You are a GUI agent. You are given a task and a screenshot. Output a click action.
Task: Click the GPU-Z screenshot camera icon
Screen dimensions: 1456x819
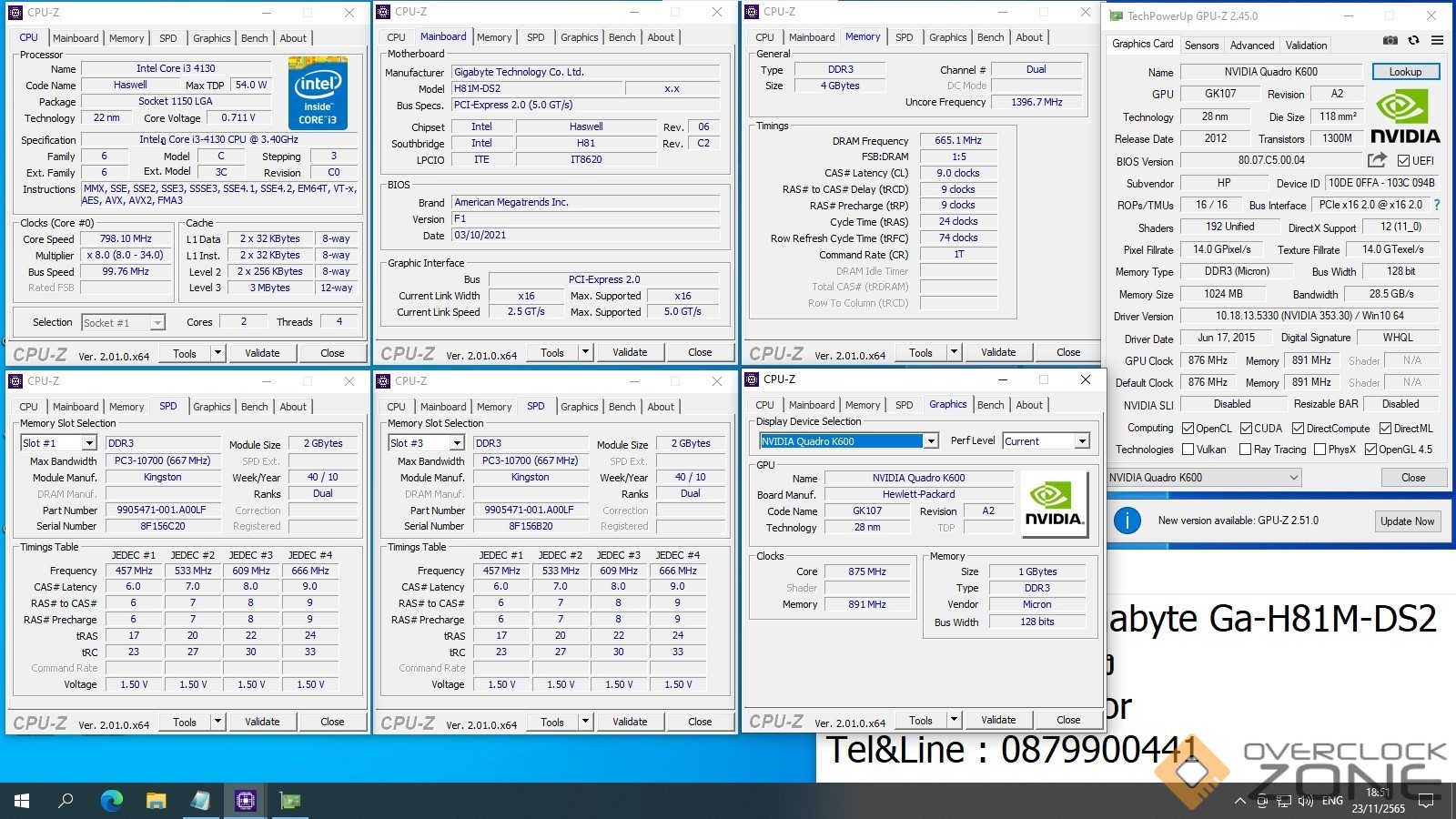pos(1390,40)
